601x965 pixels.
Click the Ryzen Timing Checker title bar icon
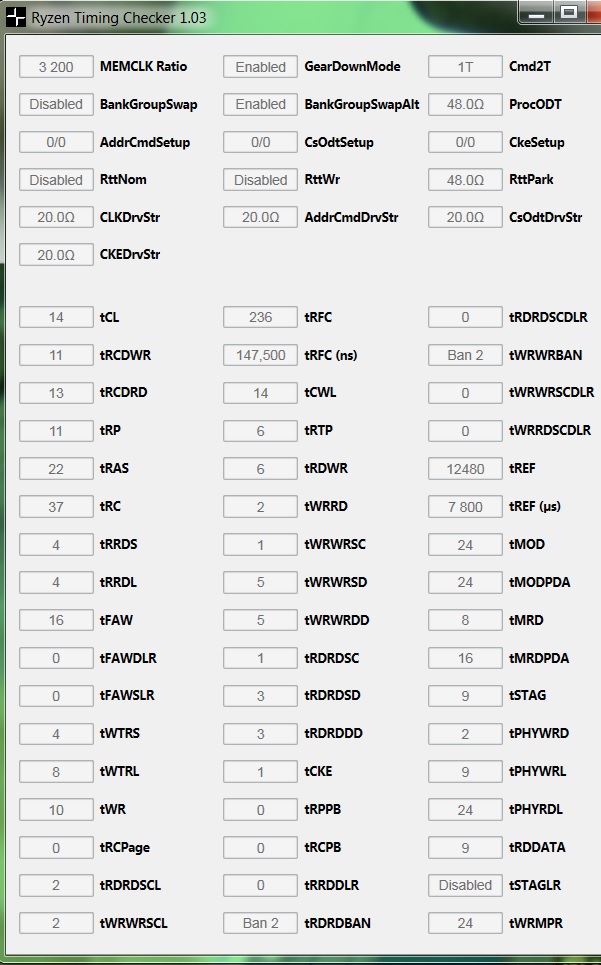[x=16, y=17]
